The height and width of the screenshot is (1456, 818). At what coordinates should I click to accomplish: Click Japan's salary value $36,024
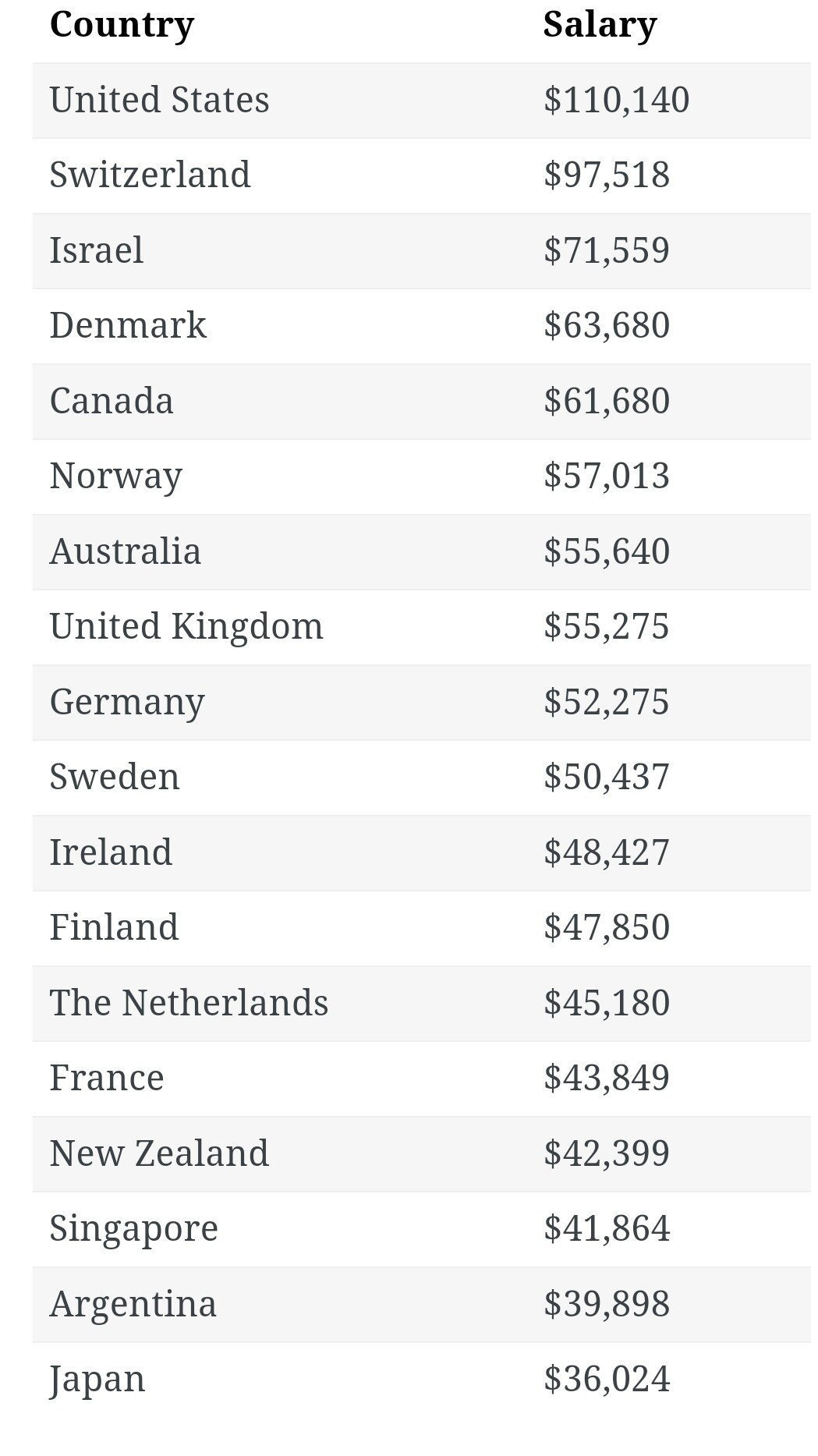[606, 1379]
